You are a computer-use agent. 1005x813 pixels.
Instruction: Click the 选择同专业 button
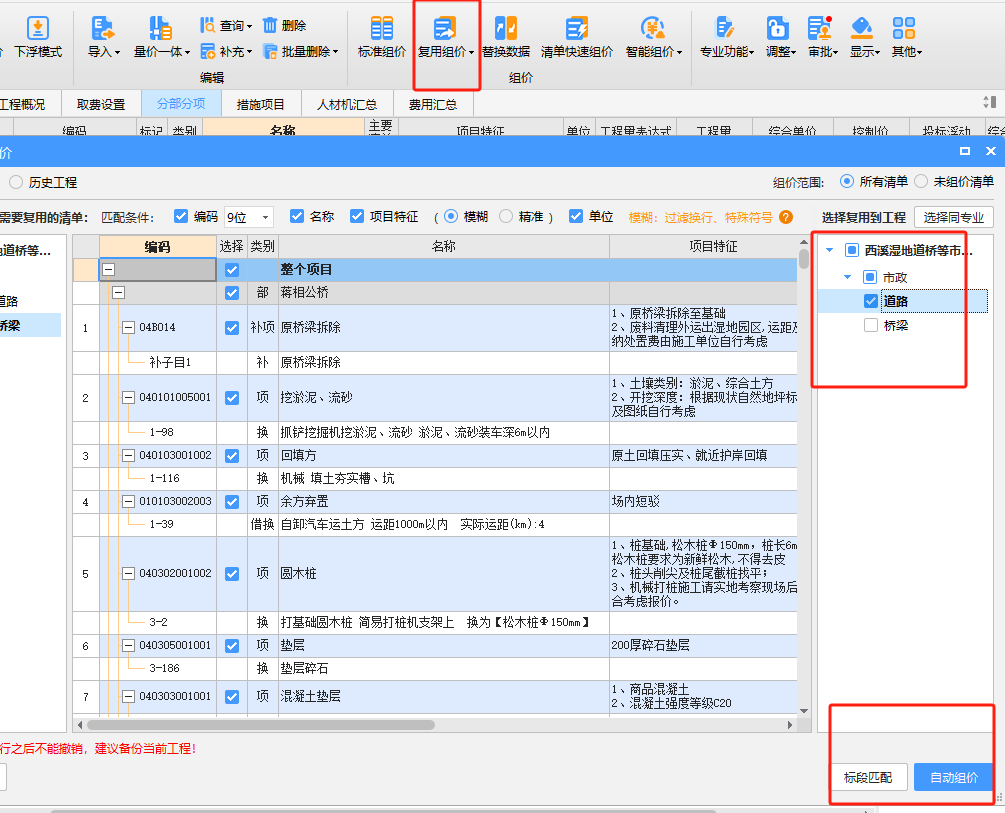(x=954, y=217)
